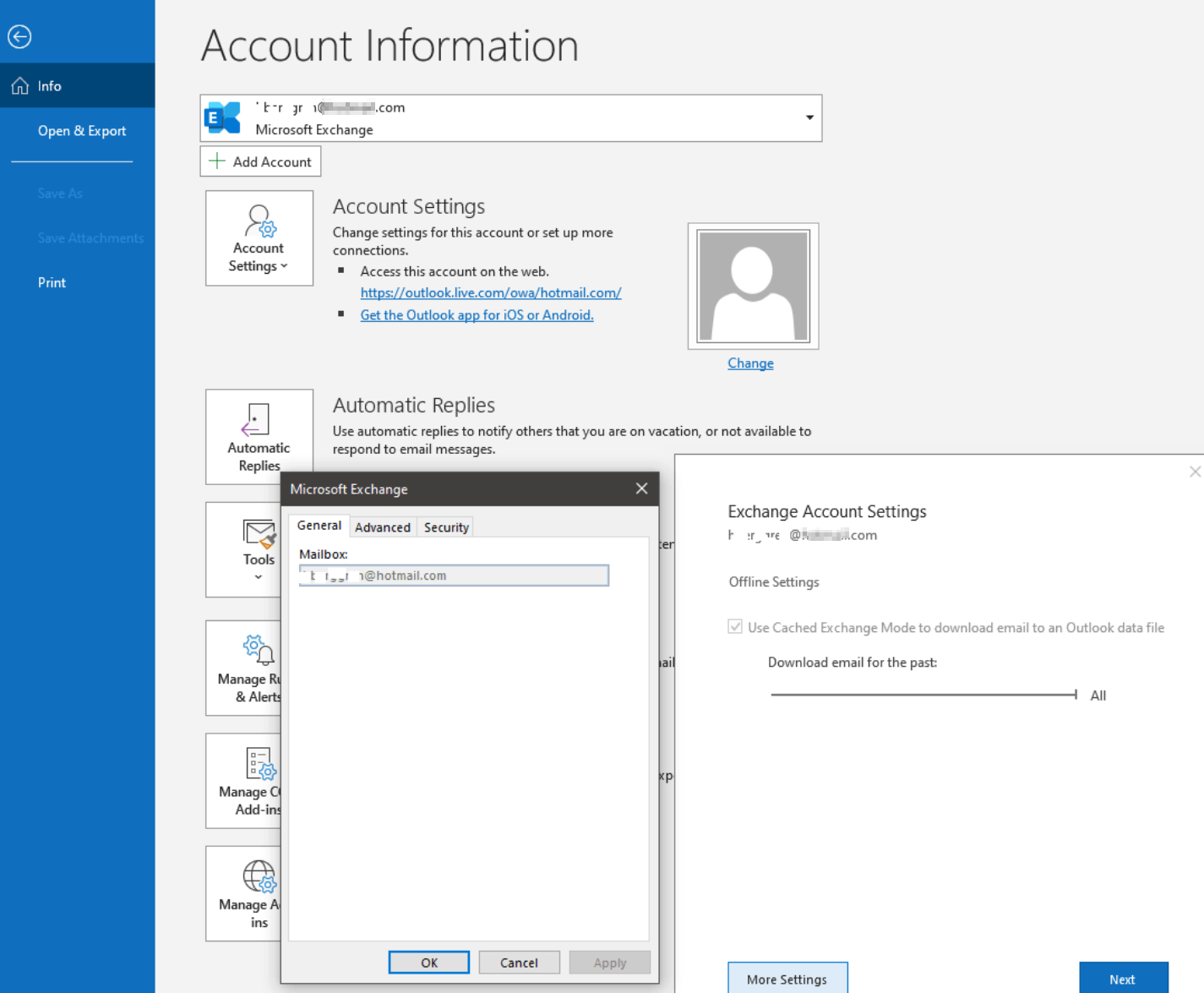This screenshot has height=993, width=1204.
Task: Click inside the Mailbox text field
Action: (454, 575)
